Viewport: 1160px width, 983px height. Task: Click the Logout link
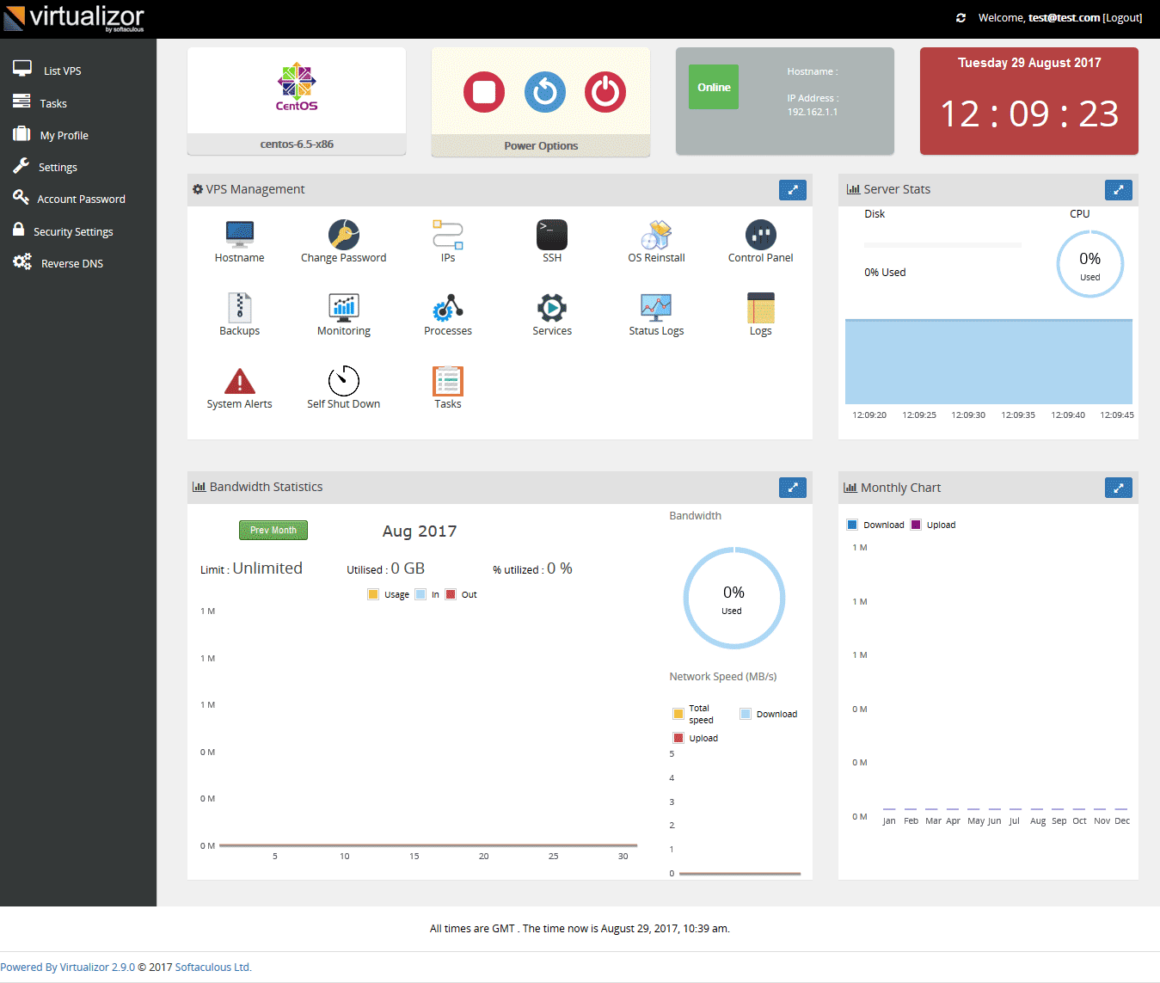click(1122, 18)
